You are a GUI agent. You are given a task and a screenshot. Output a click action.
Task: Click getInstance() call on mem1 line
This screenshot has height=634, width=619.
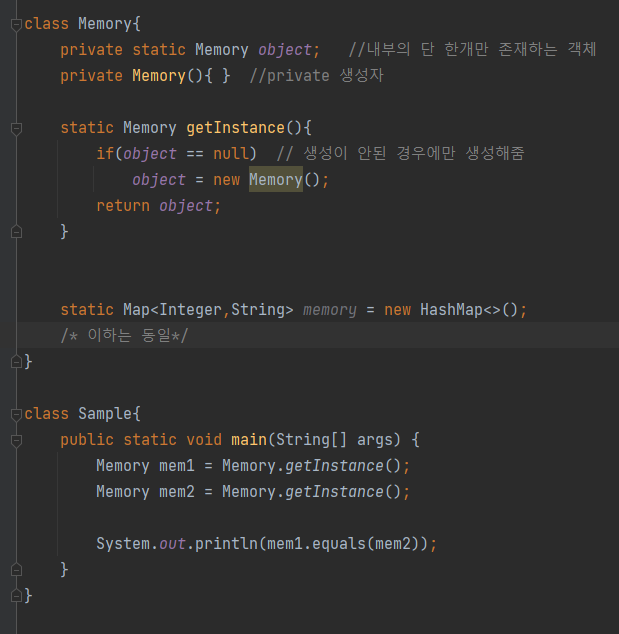pos(343,466)
